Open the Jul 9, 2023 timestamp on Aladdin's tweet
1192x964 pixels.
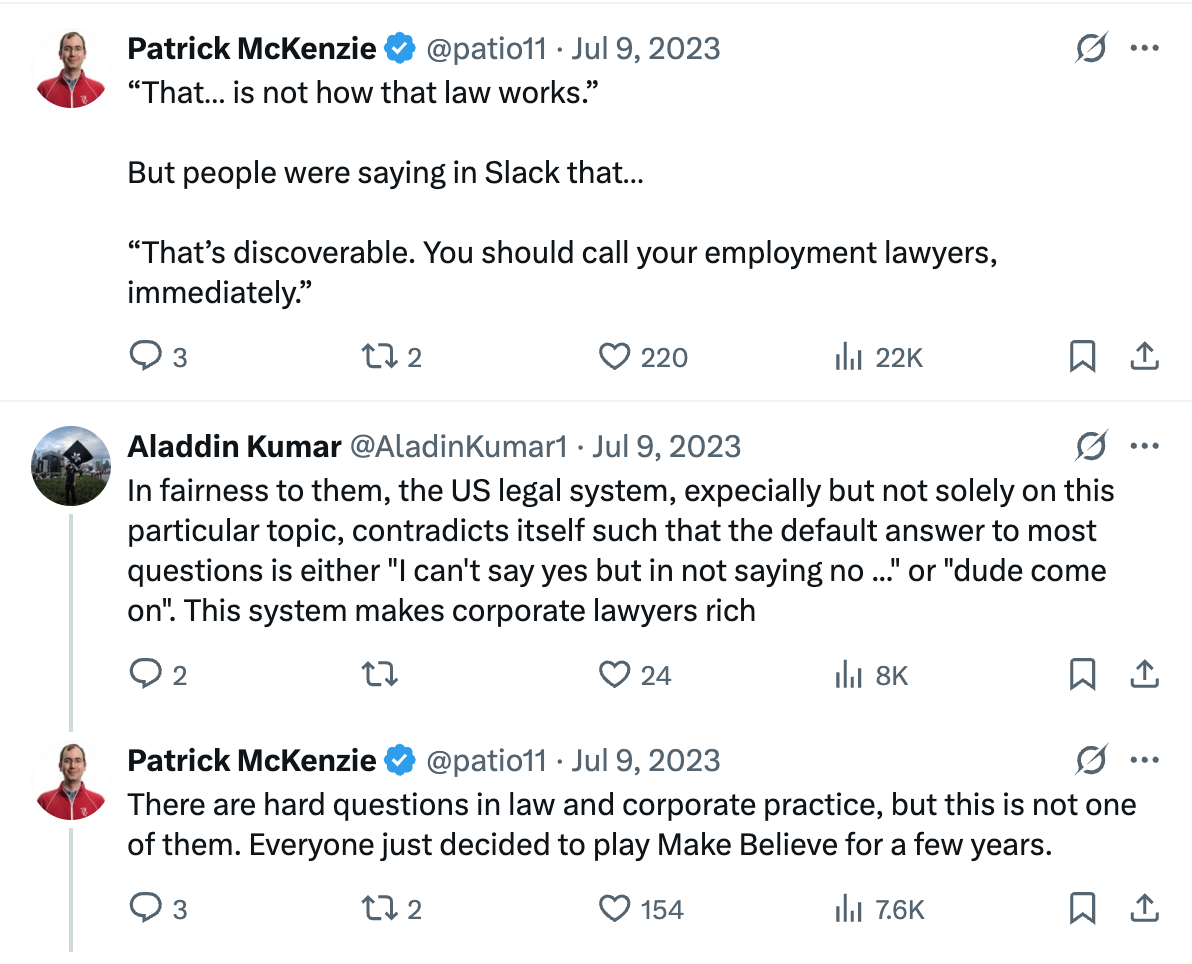point(667,446)
